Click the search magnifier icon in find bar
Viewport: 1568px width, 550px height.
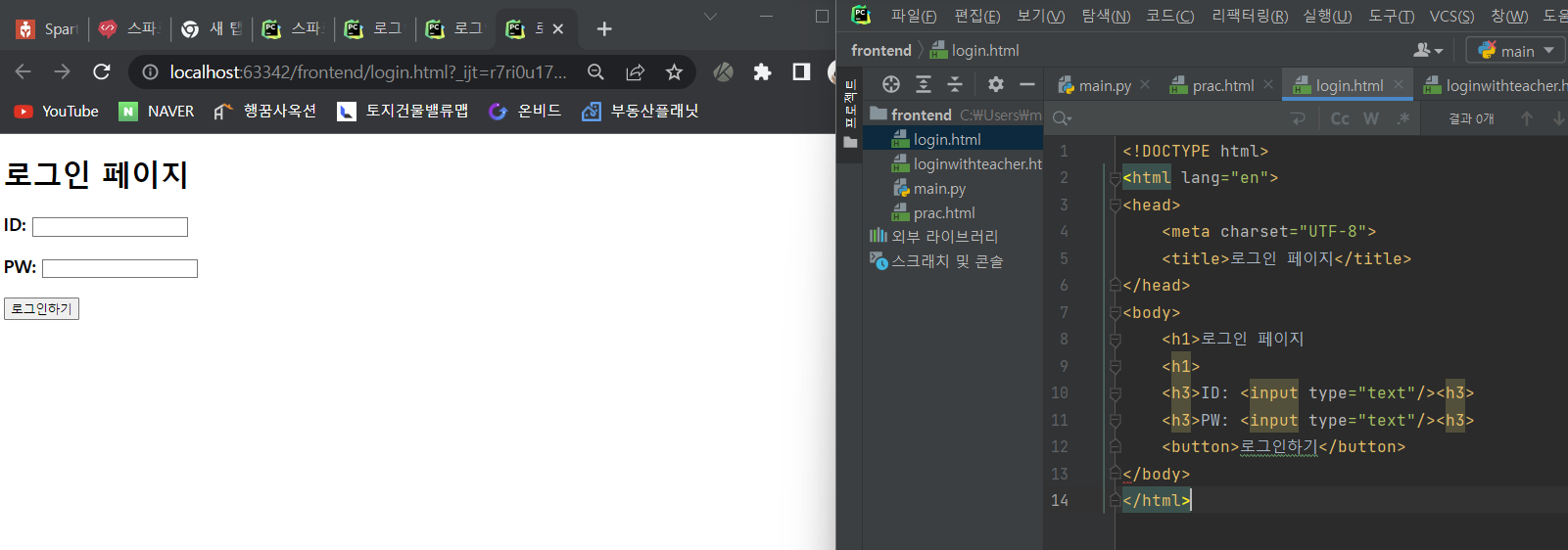(x=1062, y=118)
